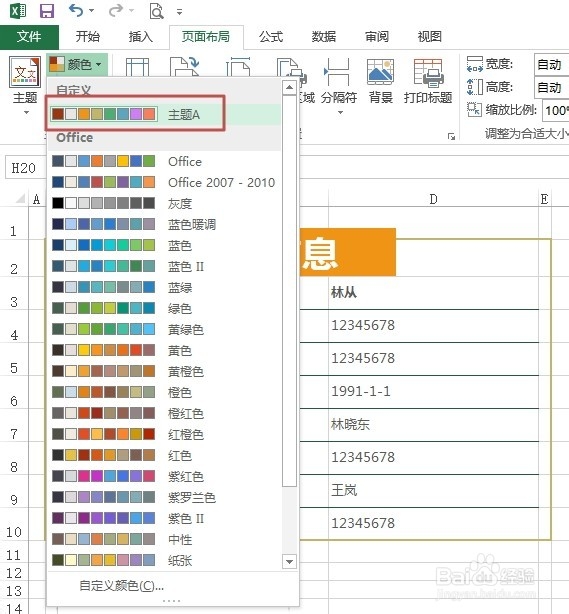Toggle the 颜色 theme colors dropdown
569x614 pixels.
coord(77,64)
